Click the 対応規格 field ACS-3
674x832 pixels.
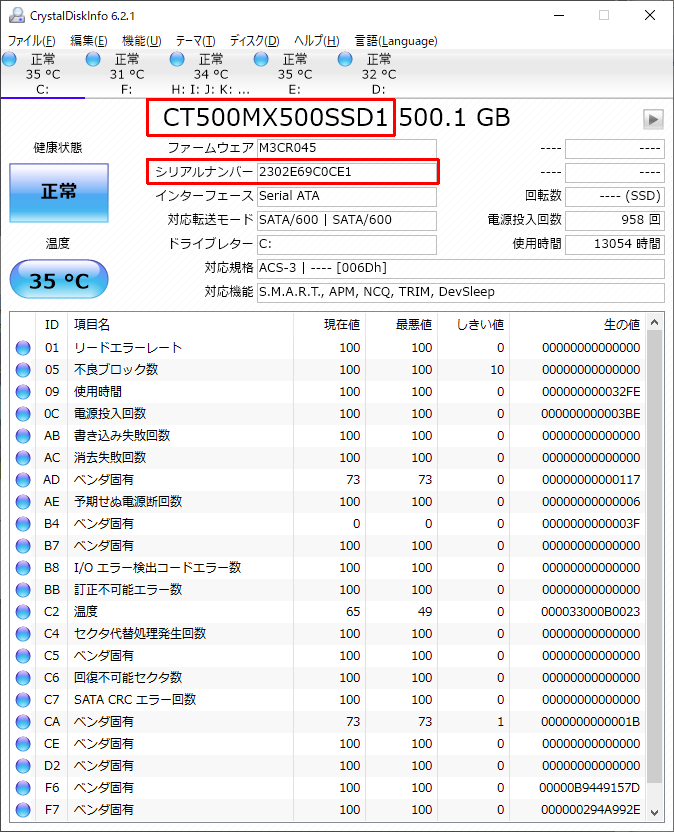(461, 268)
